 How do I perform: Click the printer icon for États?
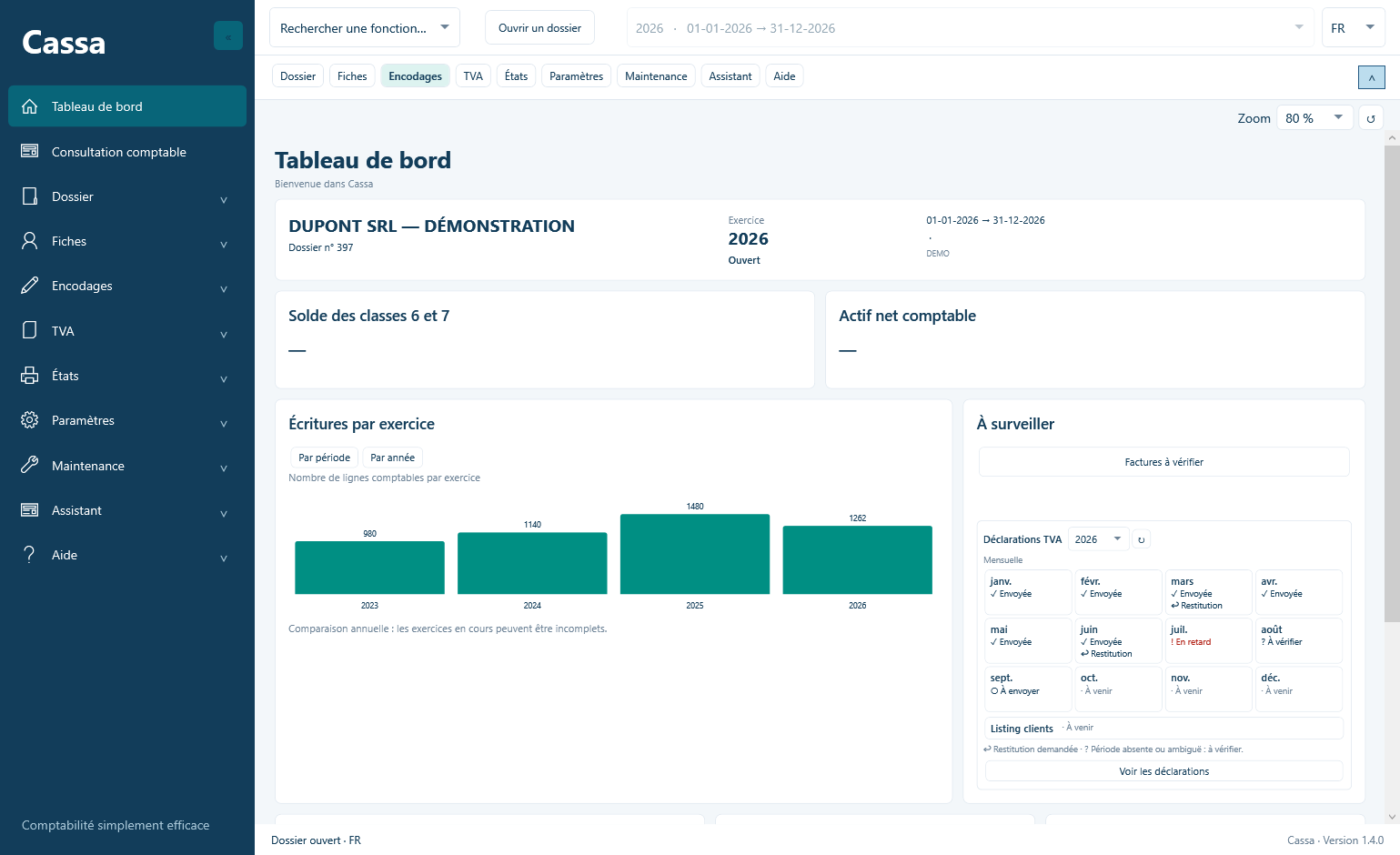(x=30, y=376)
